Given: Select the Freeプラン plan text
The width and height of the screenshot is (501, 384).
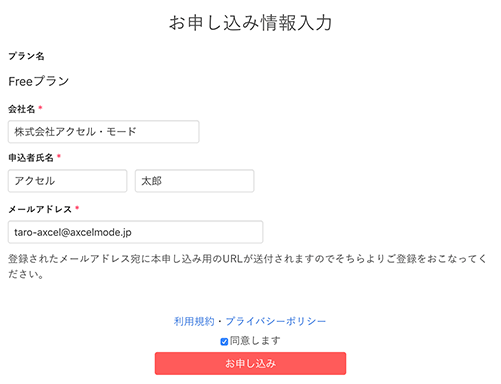Looking at the screenshot, I should [39, 81].
